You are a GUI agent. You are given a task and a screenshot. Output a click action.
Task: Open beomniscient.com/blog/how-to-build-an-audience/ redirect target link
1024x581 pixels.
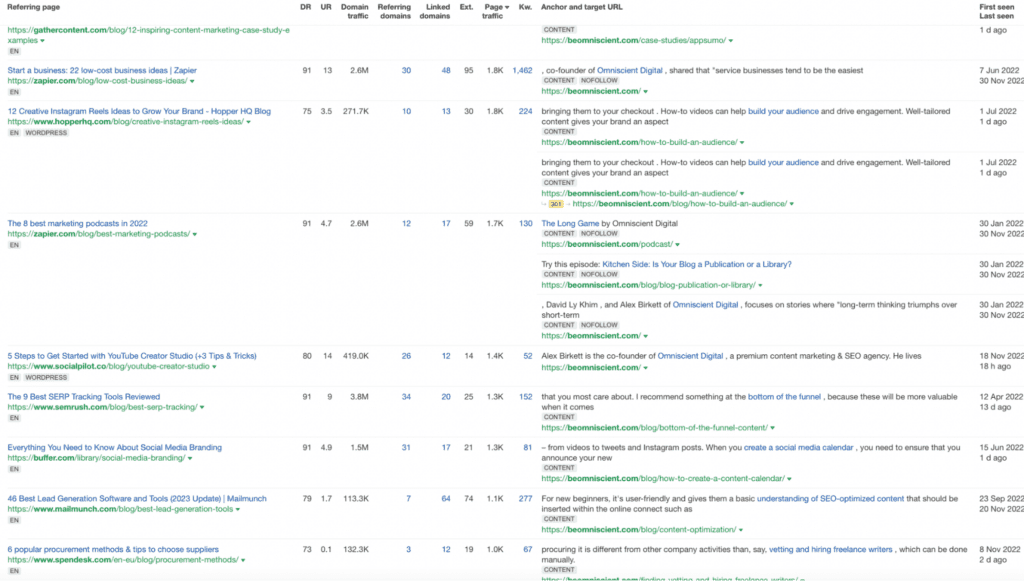click(680, 204)
